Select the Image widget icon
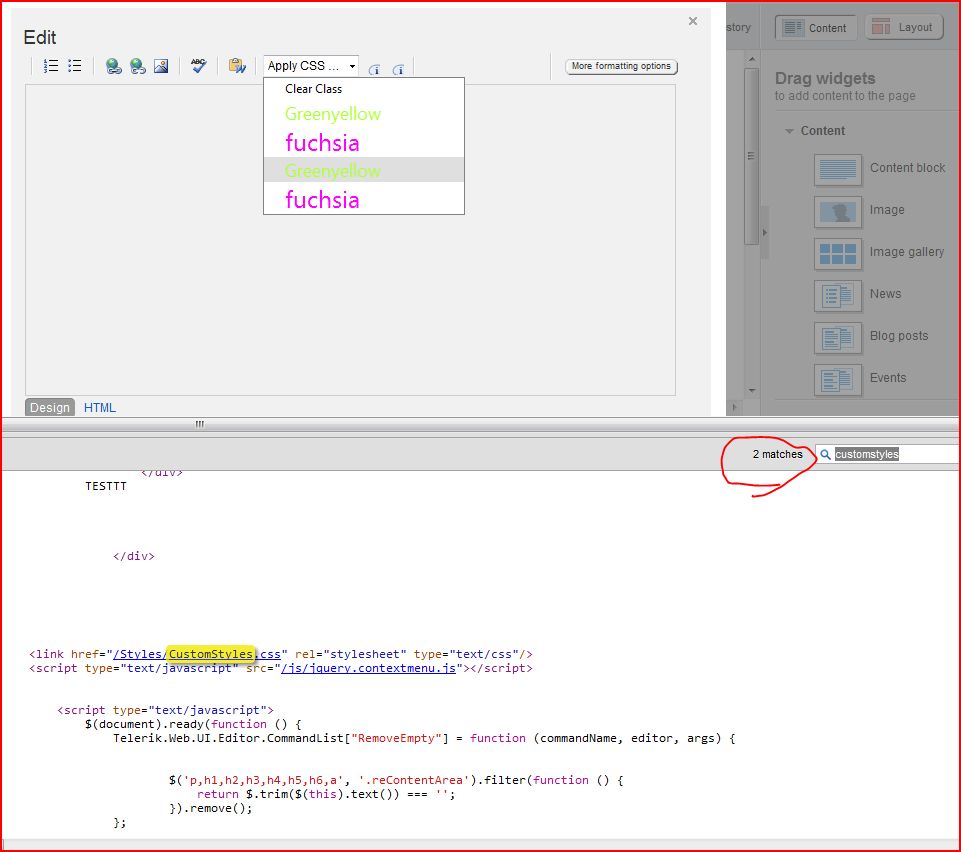 (838, 212)
